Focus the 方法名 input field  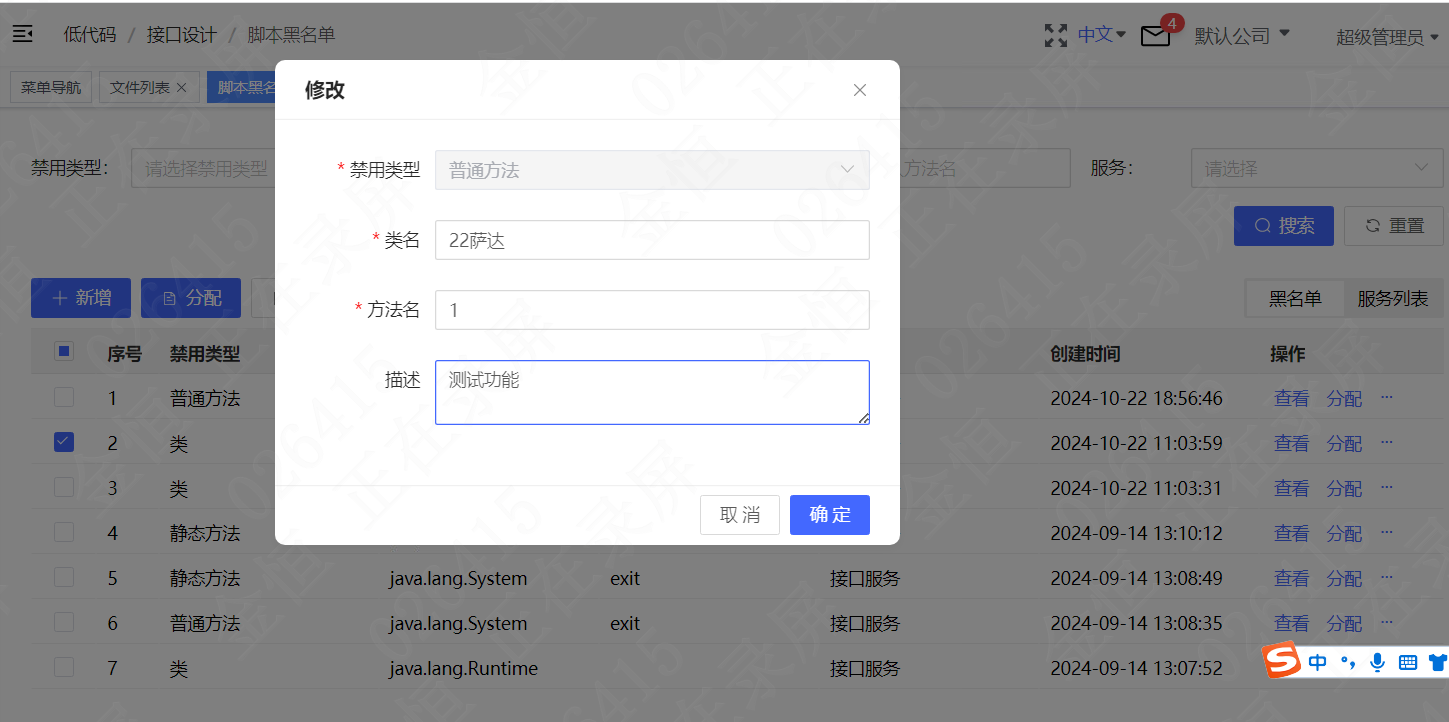point(652,310)
